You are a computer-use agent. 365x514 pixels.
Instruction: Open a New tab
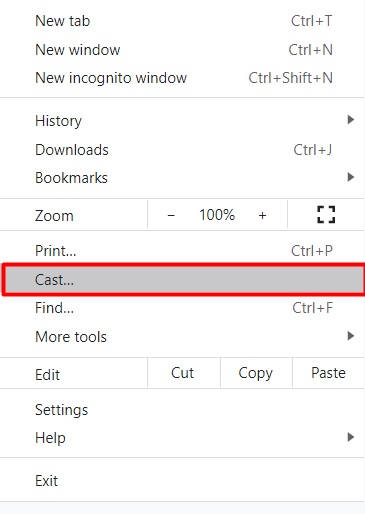point(182,21)
